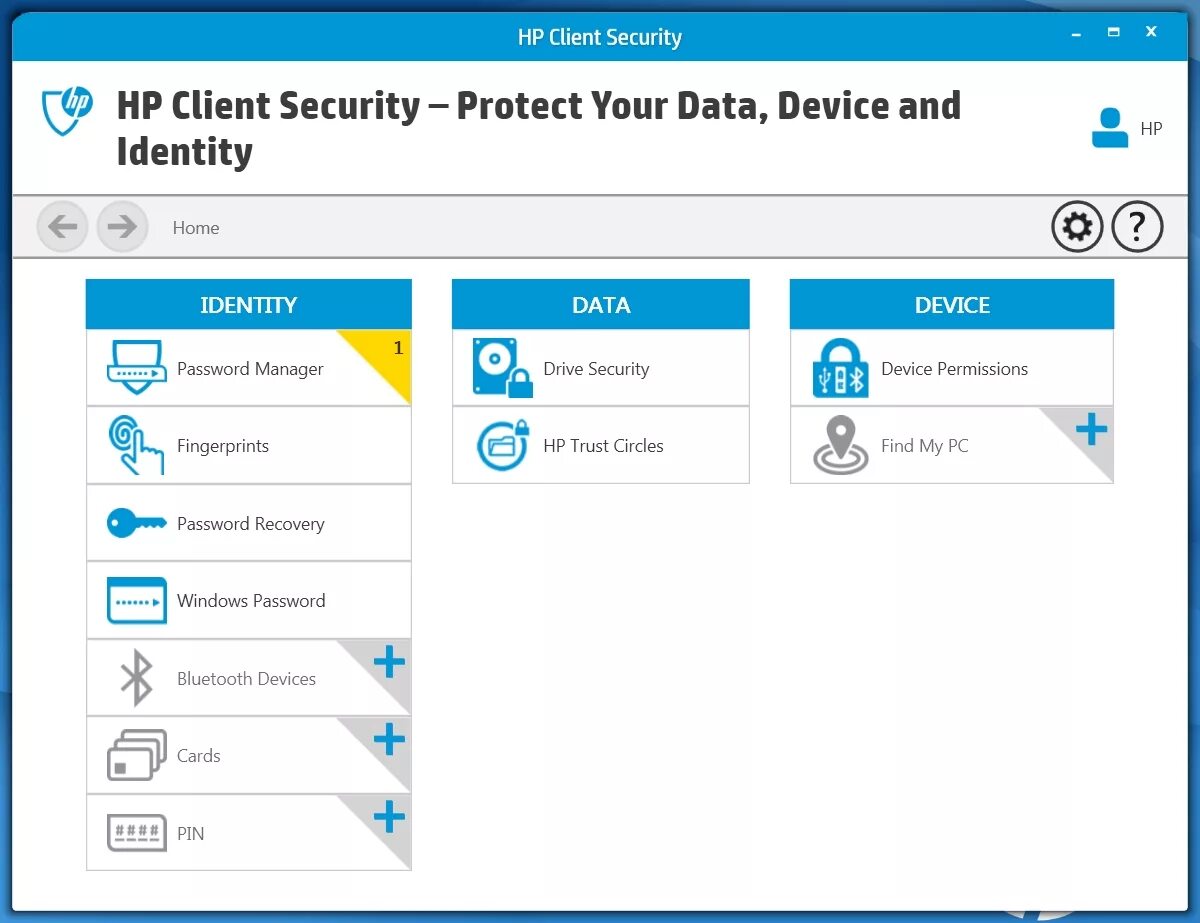Screen dimensions: 1200x923
Task: Select the IDENTITY section header
Action: [248, 304]
